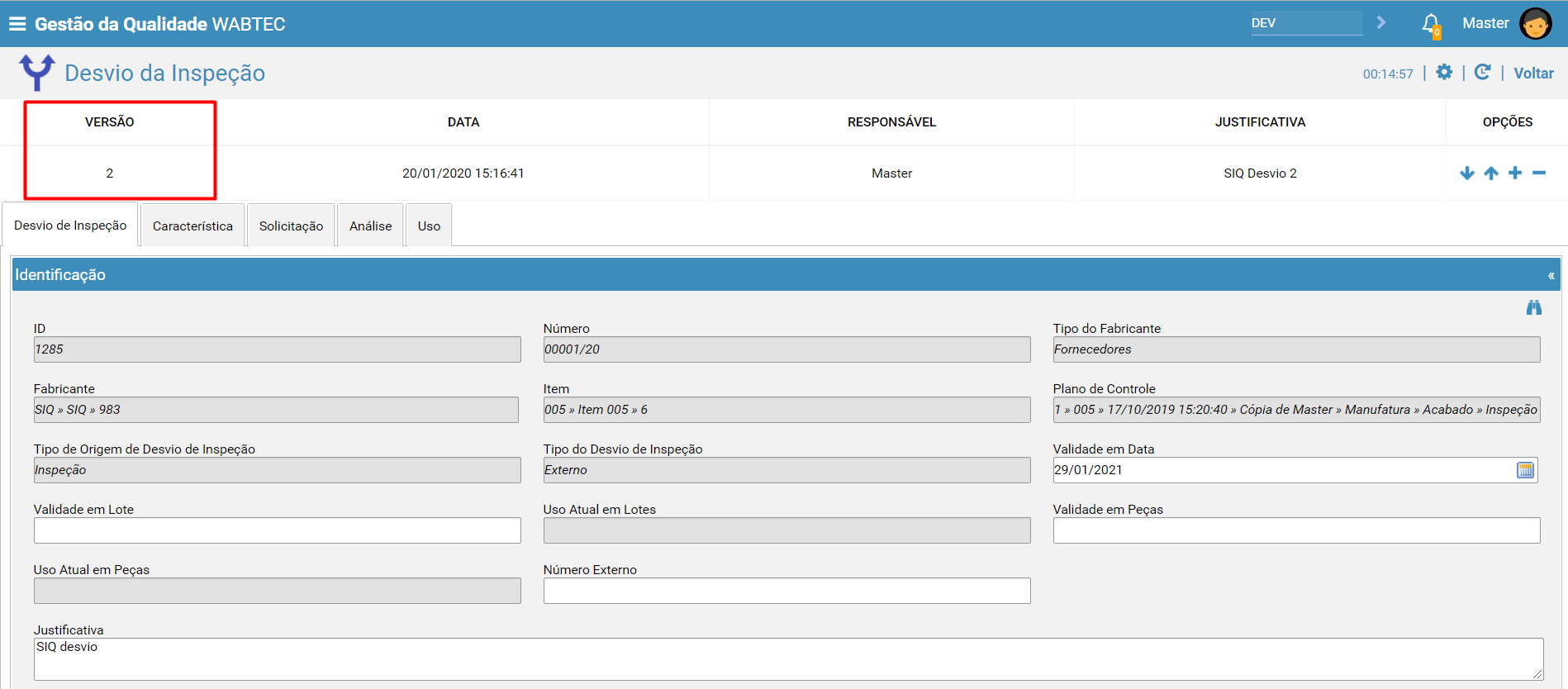Open the Validade em Data calendar

tap(1526, 470)
